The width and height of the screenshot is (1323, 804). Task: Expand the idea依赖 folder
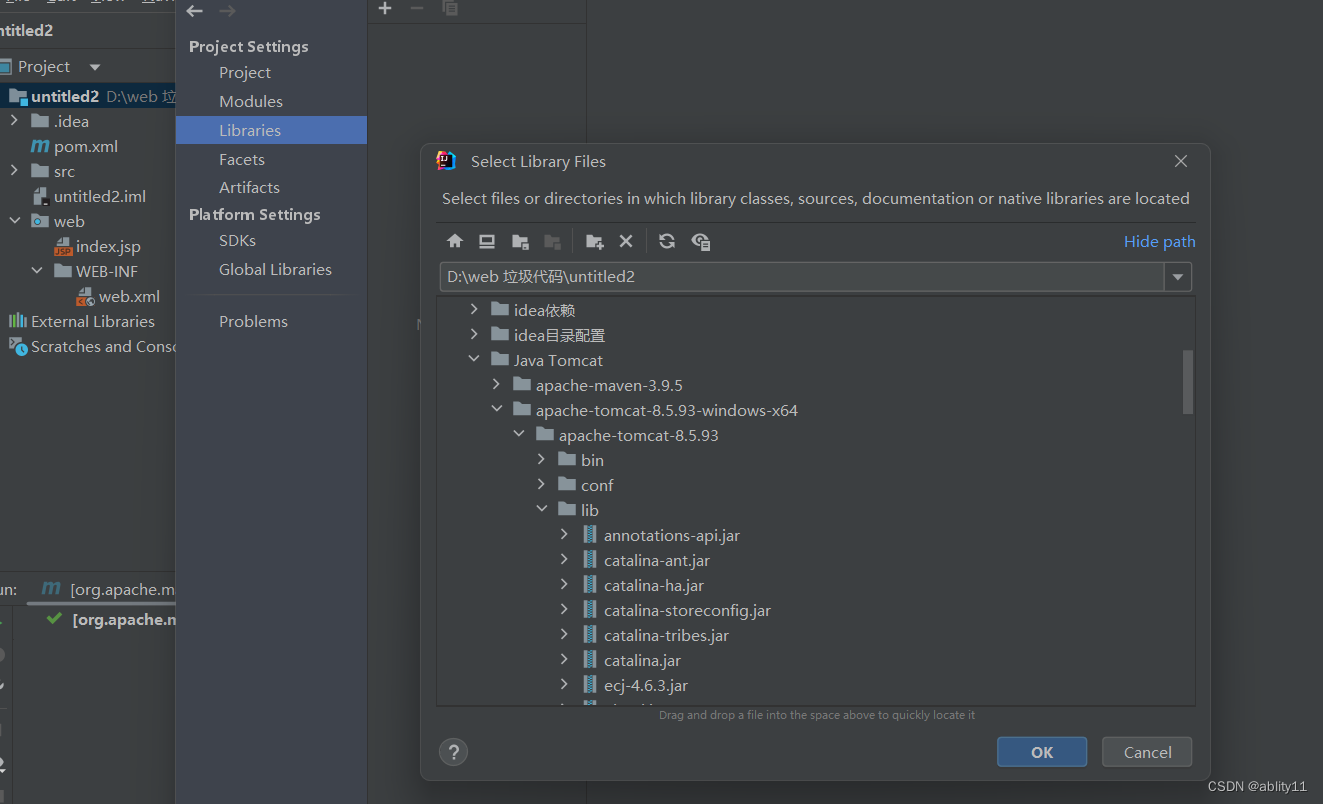click(474, 310)
